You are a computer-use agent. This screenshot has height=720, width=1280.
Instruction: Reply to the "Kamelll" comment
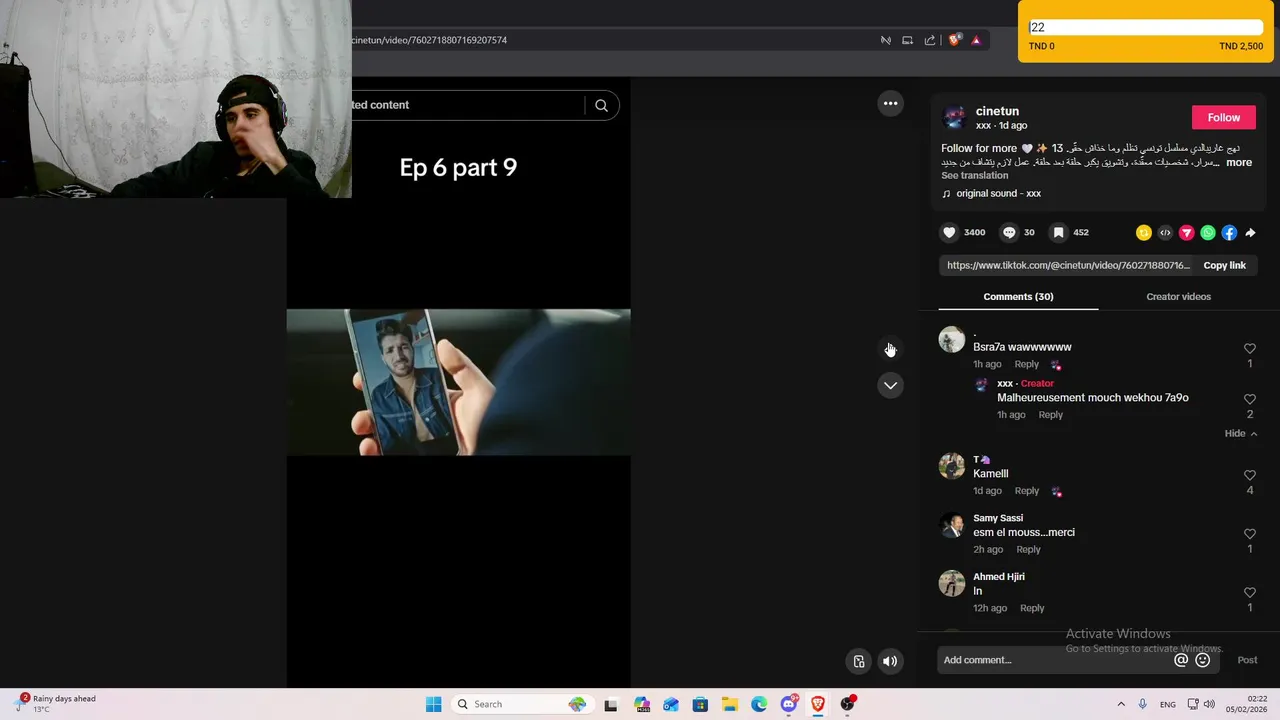[1026, 491]
